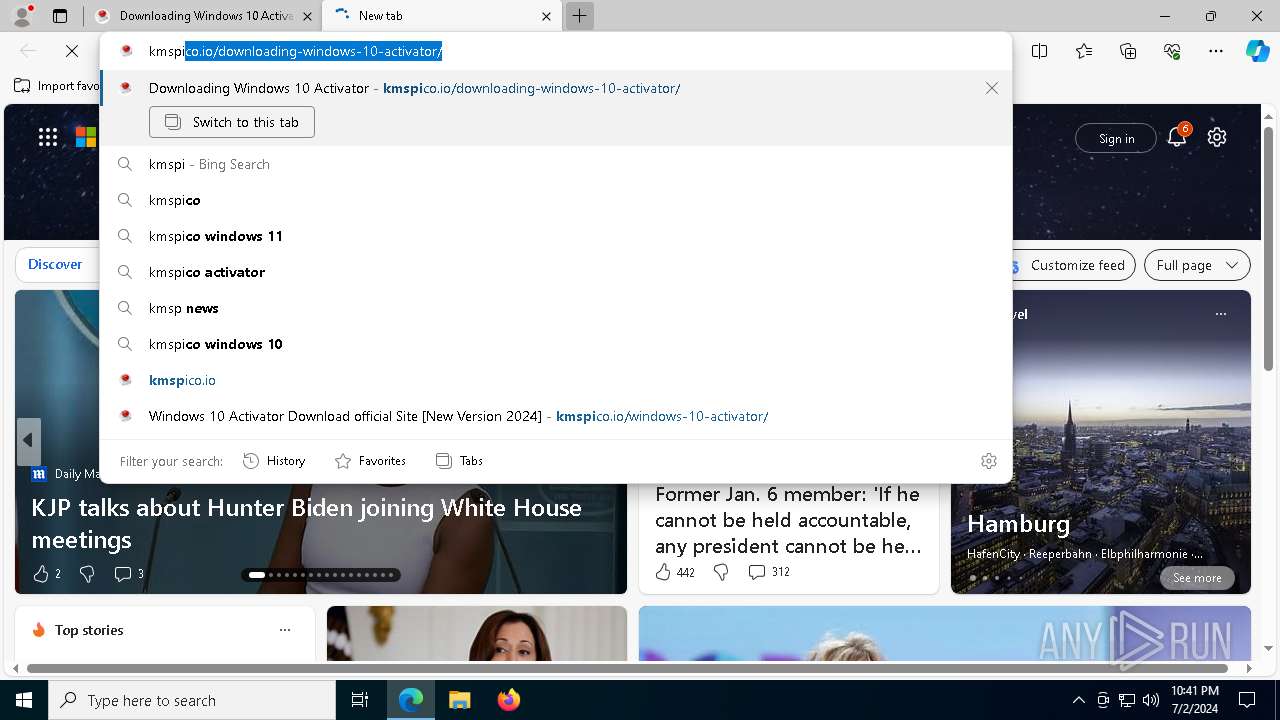Open page settings gear on MSN
The height and width of the screenshot is (720, 1280).
pyautogui.click(x=1217, y=138)
